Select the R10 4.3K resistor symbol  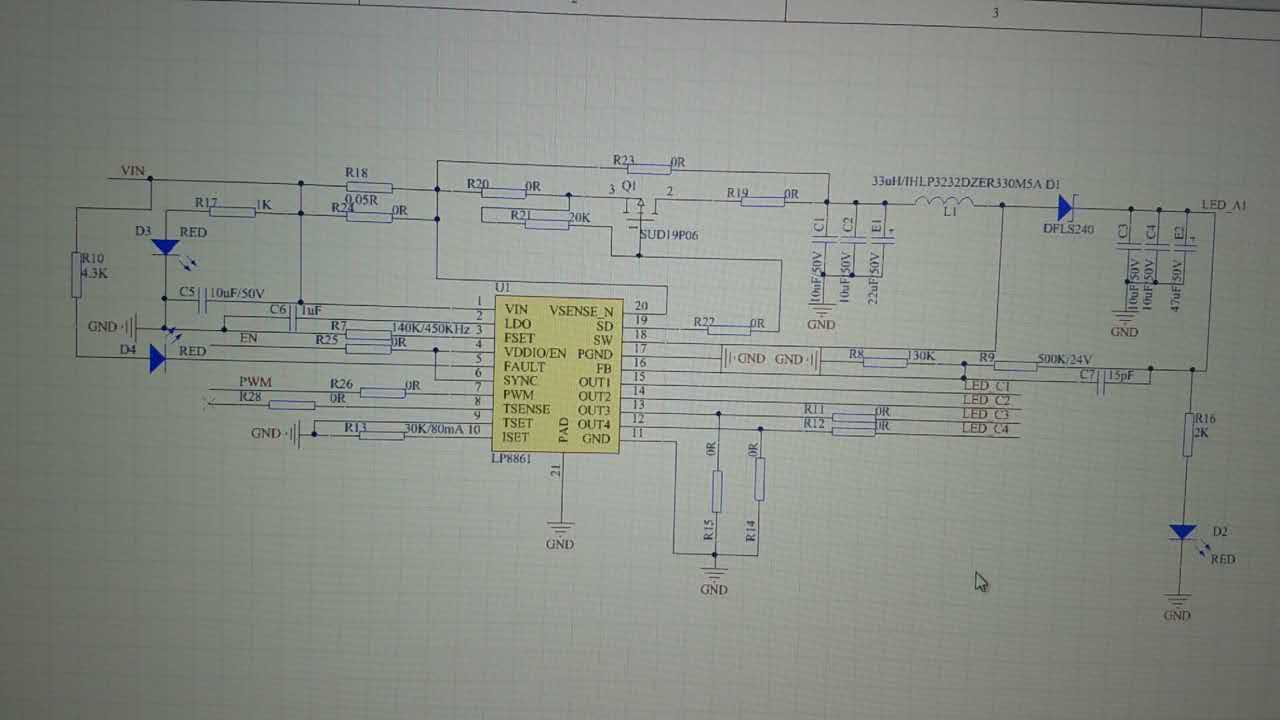click(76, 275)
